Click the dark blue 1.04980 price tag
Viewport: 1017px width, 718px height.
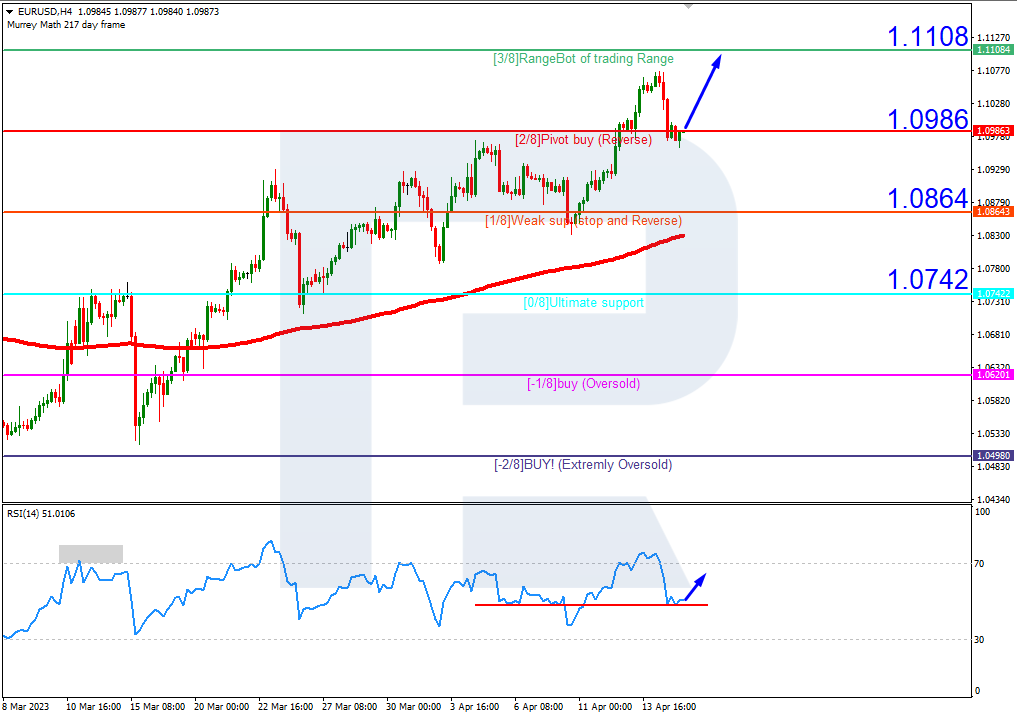993,456
